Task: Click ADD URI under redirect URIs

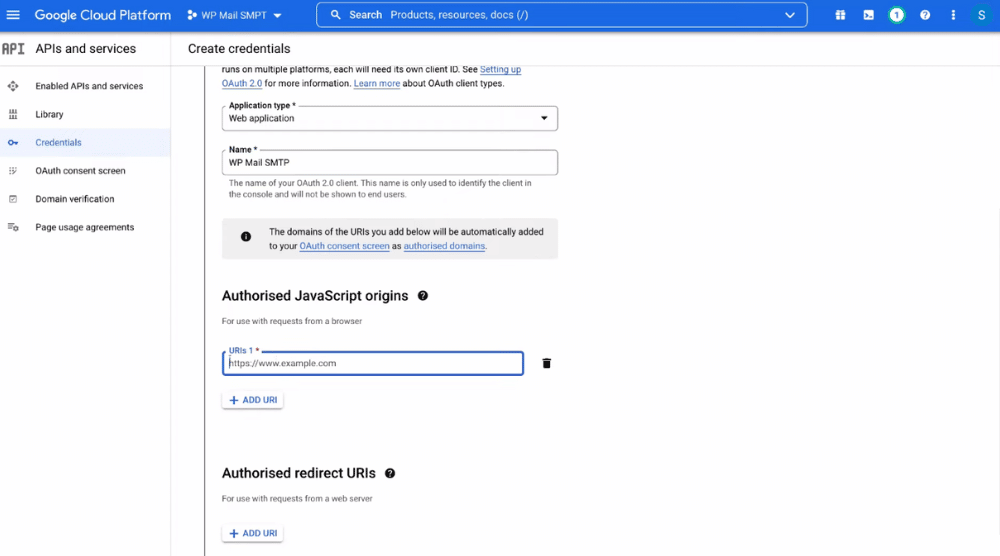Action: point(253,533)
